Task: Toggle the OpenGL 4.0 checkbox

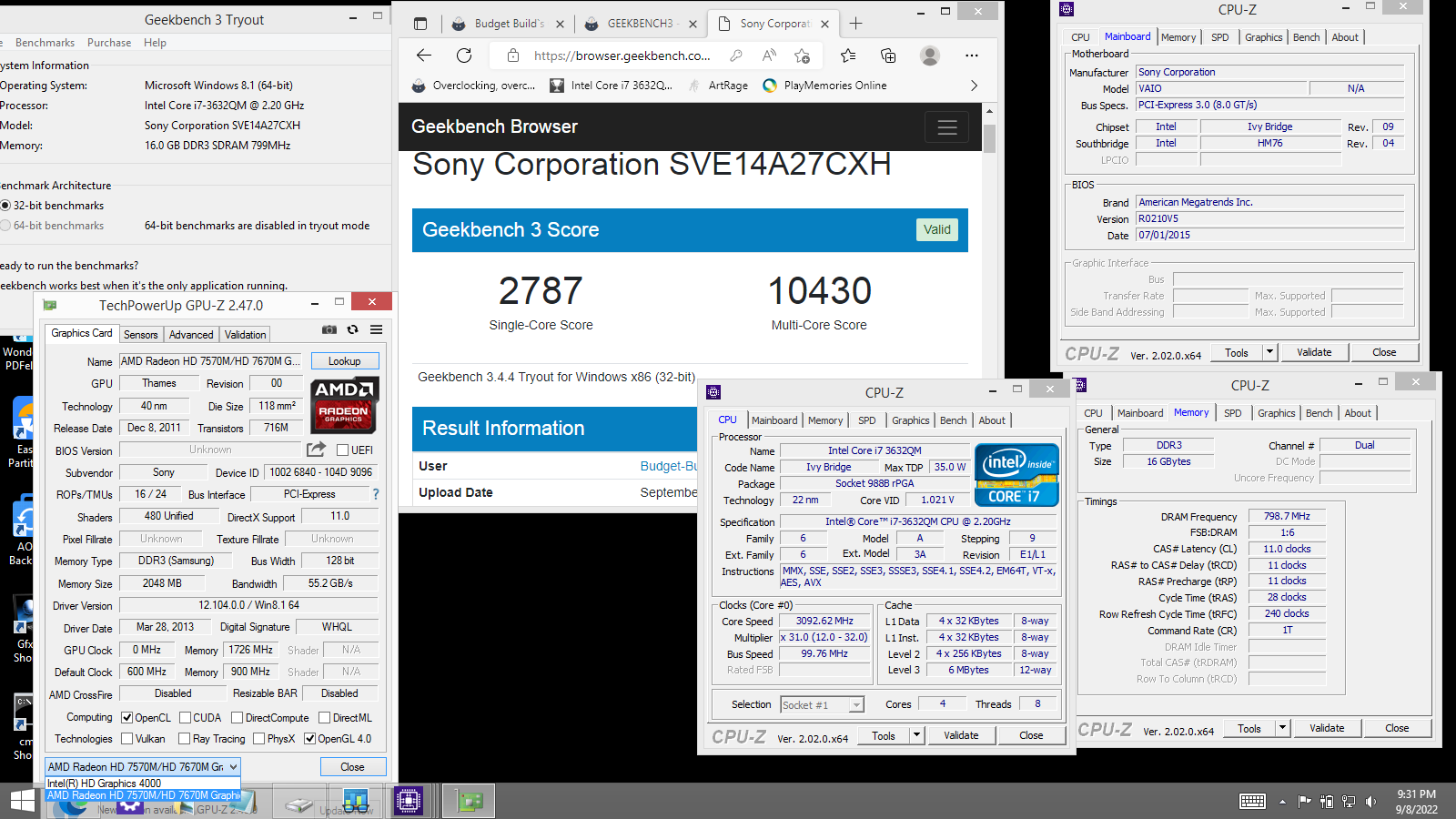Action: (310, 738)
